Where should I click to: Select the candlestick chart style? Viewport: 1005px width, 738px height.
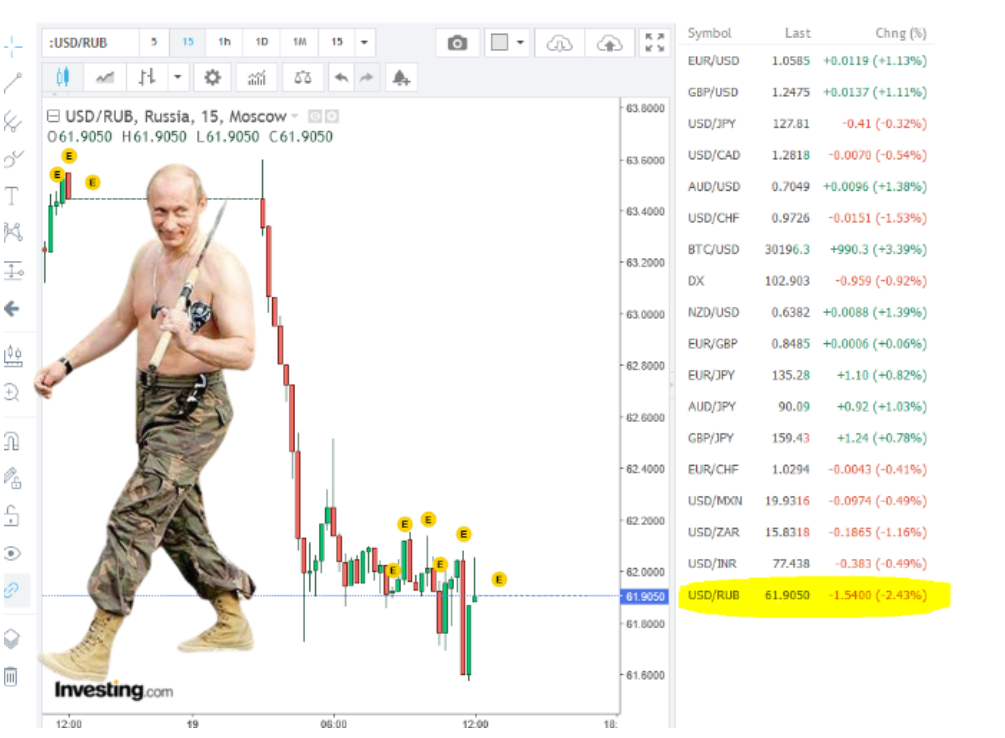62,78
